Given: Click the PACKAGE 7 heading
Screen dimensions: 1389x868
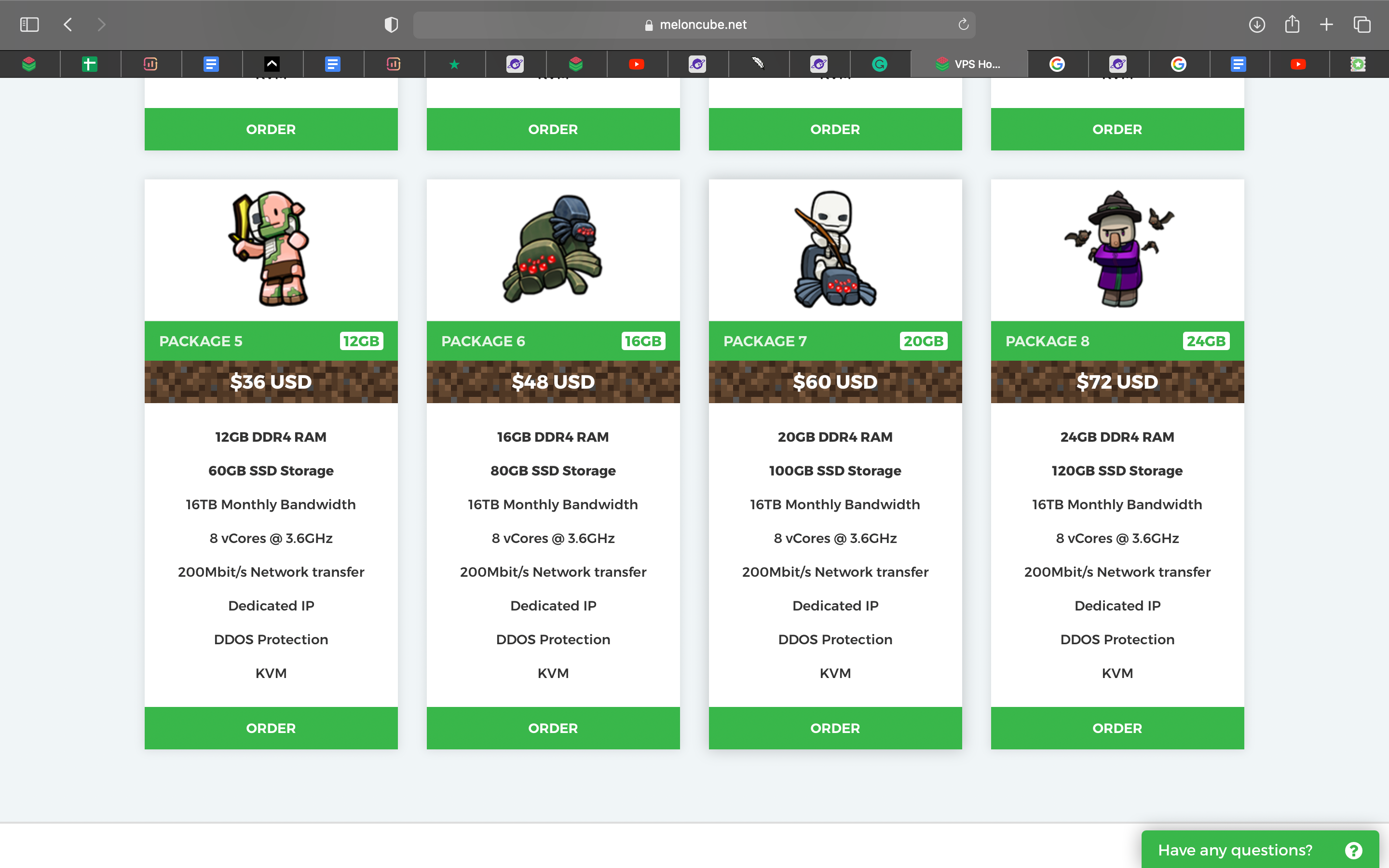Looking at the screenshot, I should pos(765,341).
